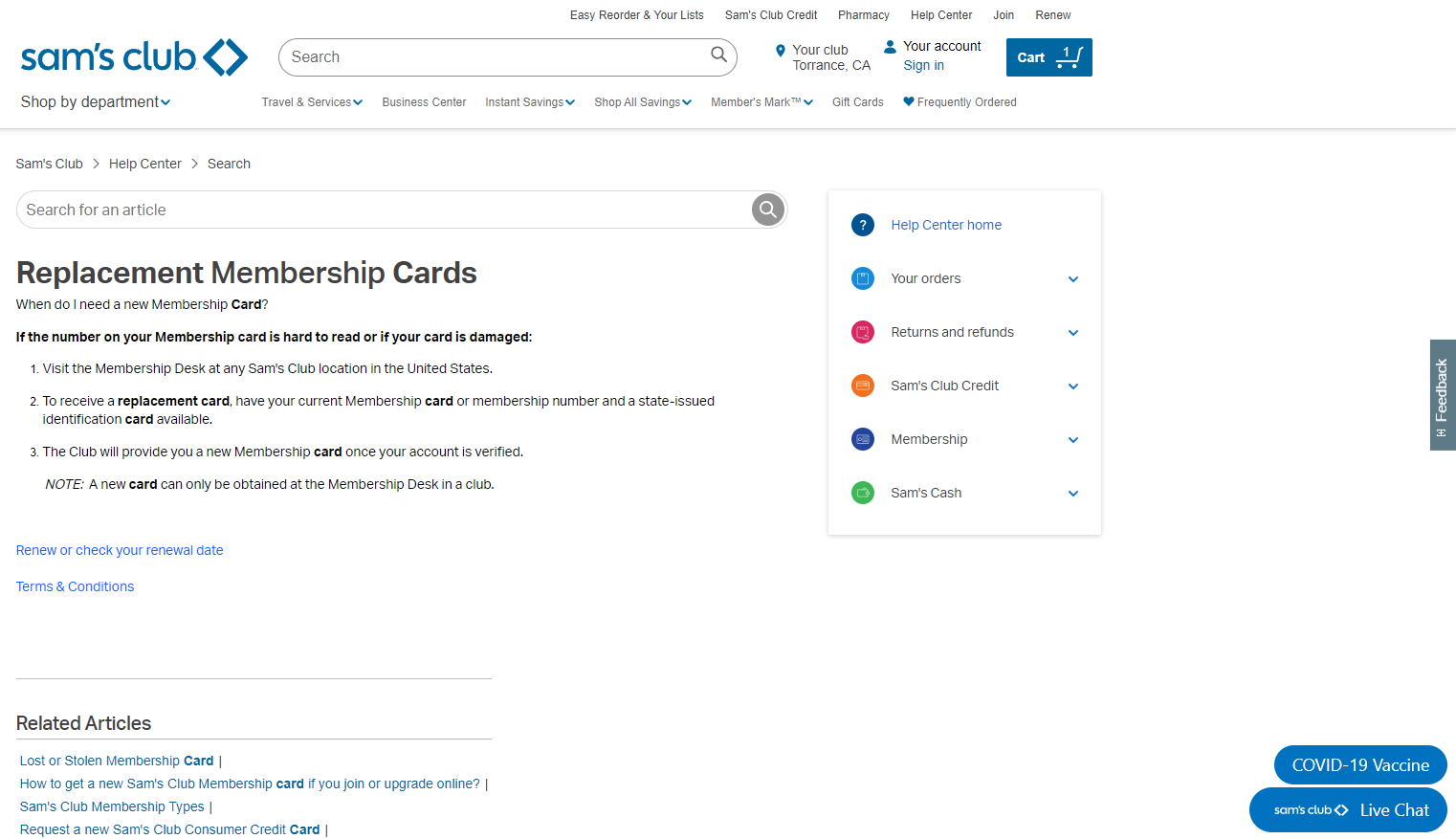This screenshot has height=839, width=1456.
Task: Open the Instant Savings menu
Action: (x=529, y=102)
